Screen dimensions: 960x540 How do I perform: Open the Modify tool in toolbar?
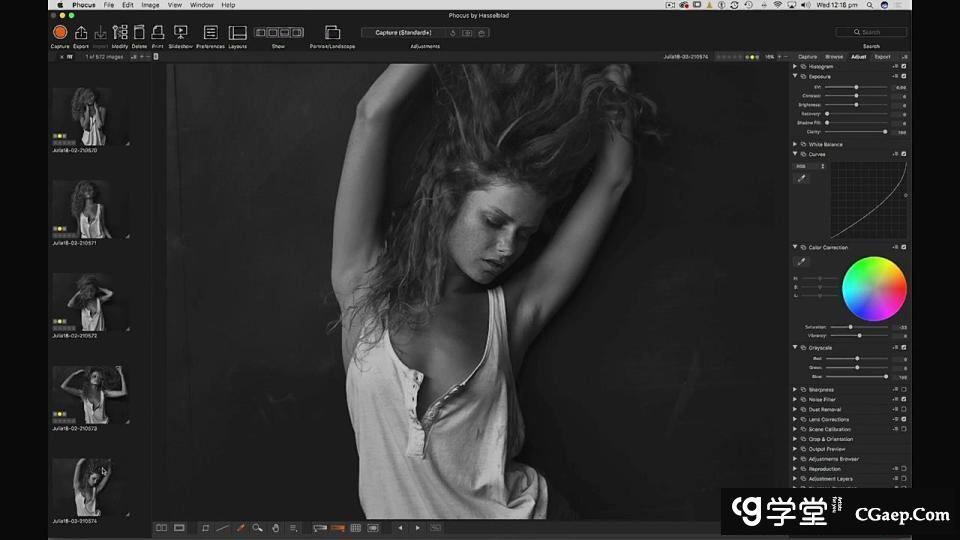[x=120, y=33]
